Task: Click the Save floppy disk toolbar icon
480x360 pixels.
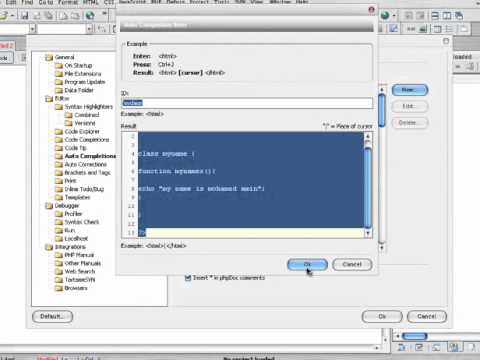Action: pyautogui.click(x=24, y=15)
